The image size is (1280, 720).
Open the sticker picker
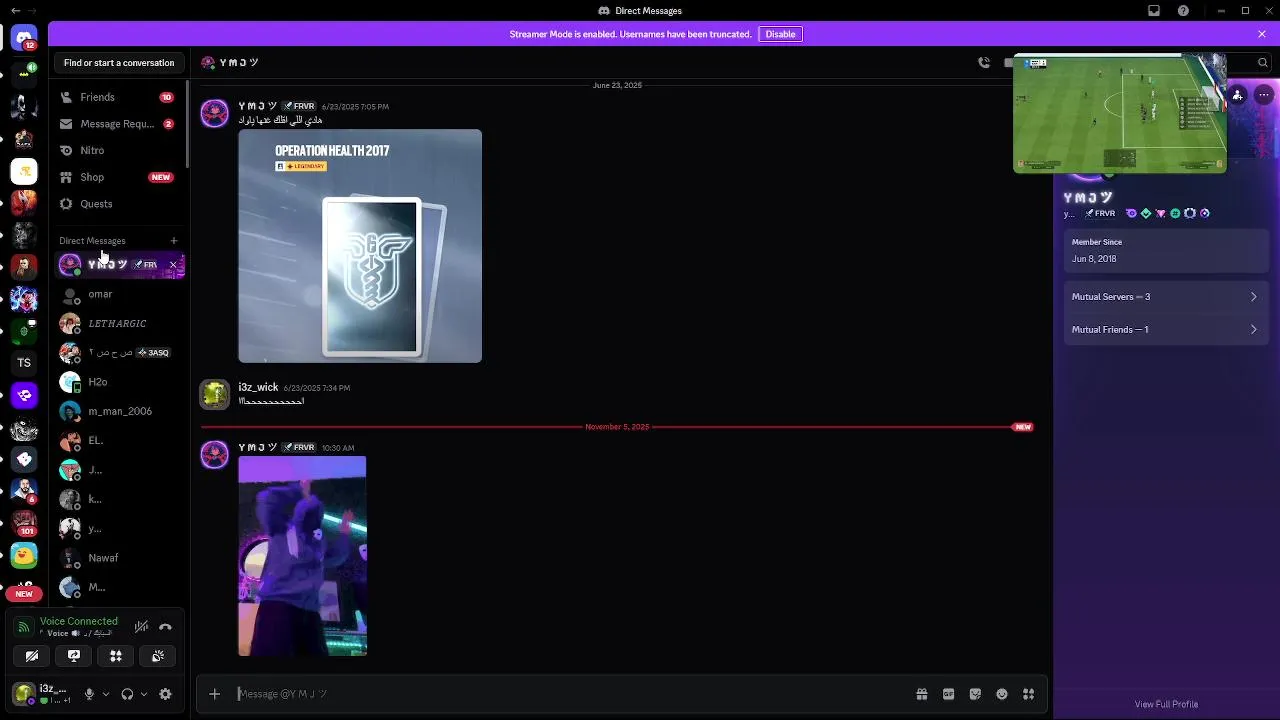point(975,694)
